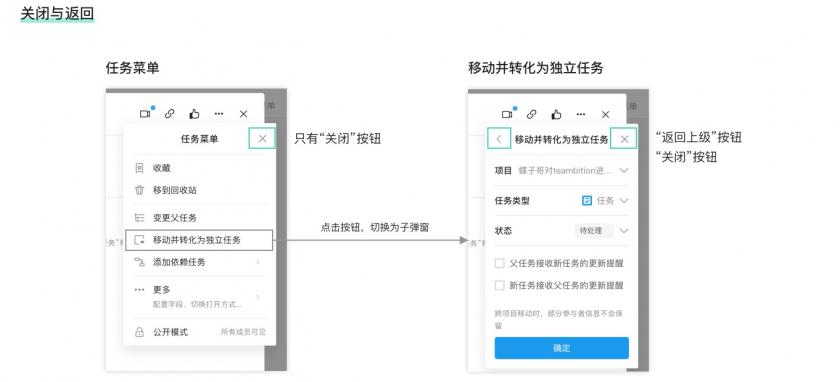Click the video camera icon in right panel

tap(507, 114)
